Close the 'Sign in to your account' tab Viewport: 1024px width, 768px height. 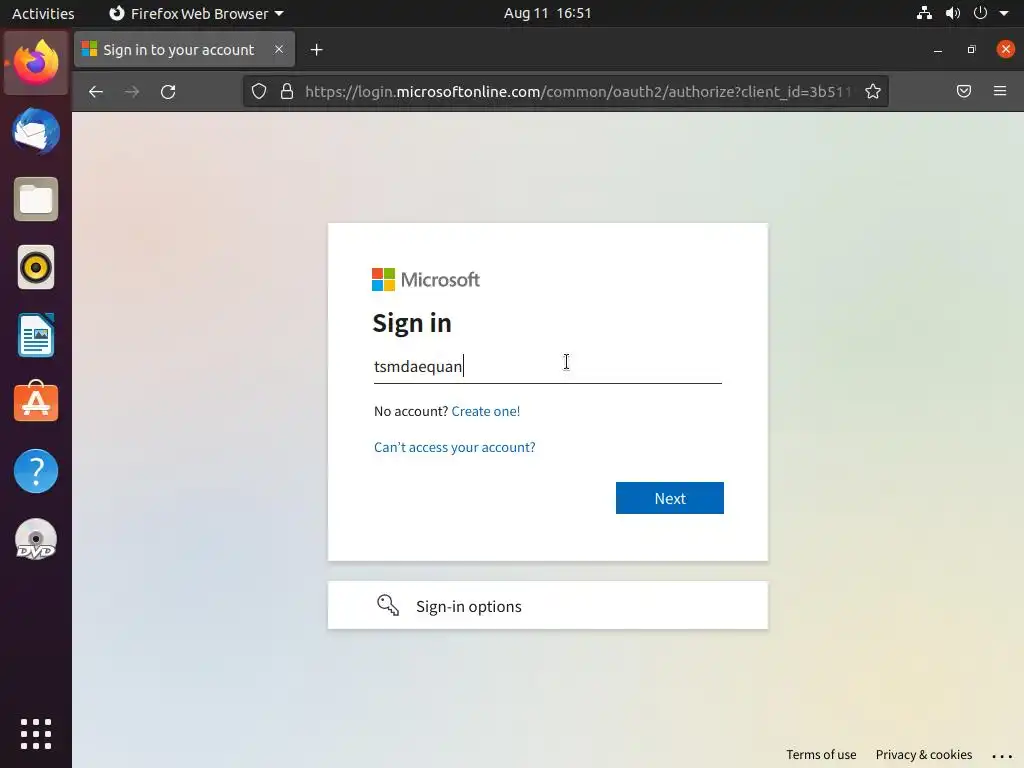tap(279, 50)
